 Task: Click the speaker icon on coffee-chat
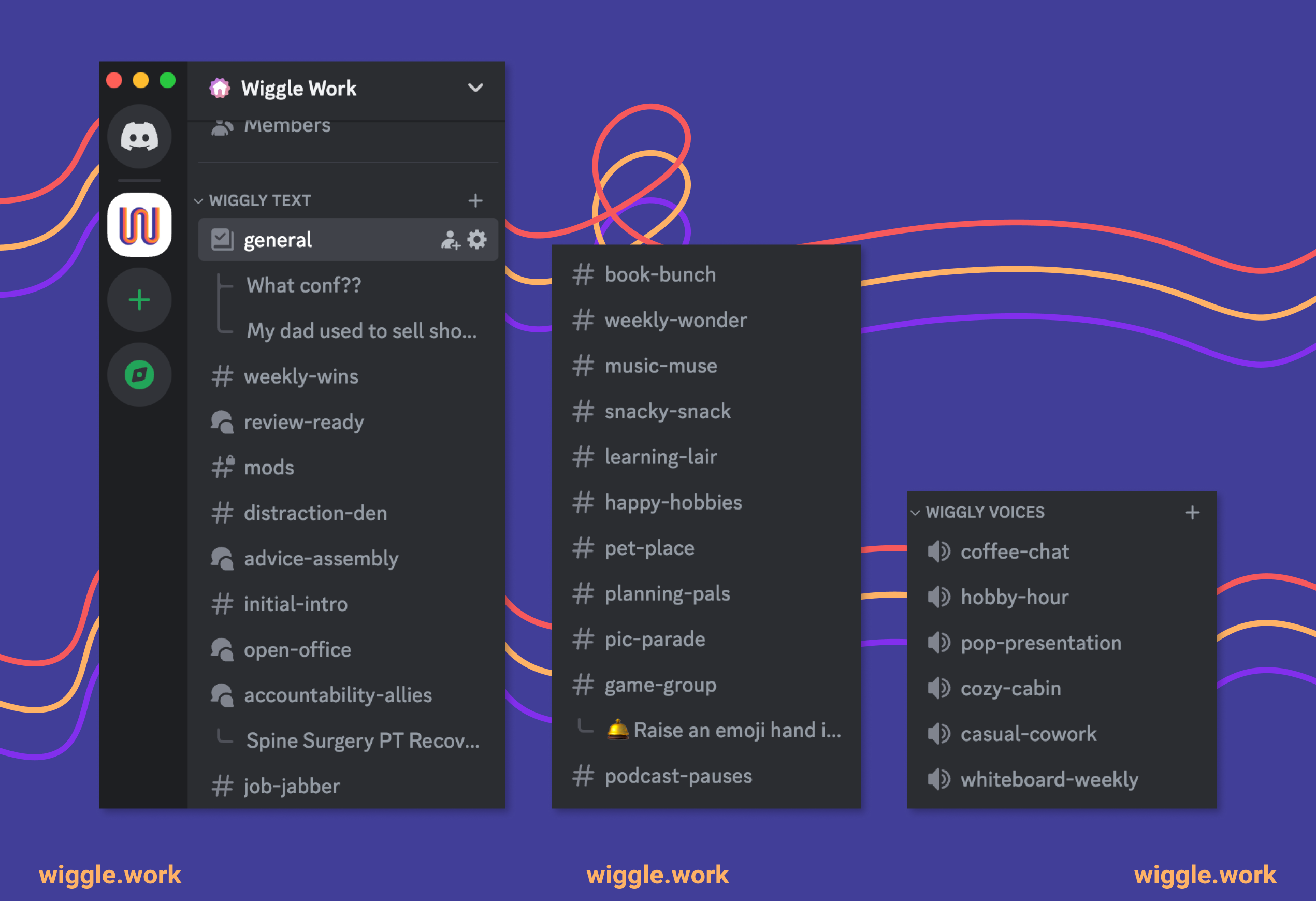[x=939, y=551]
